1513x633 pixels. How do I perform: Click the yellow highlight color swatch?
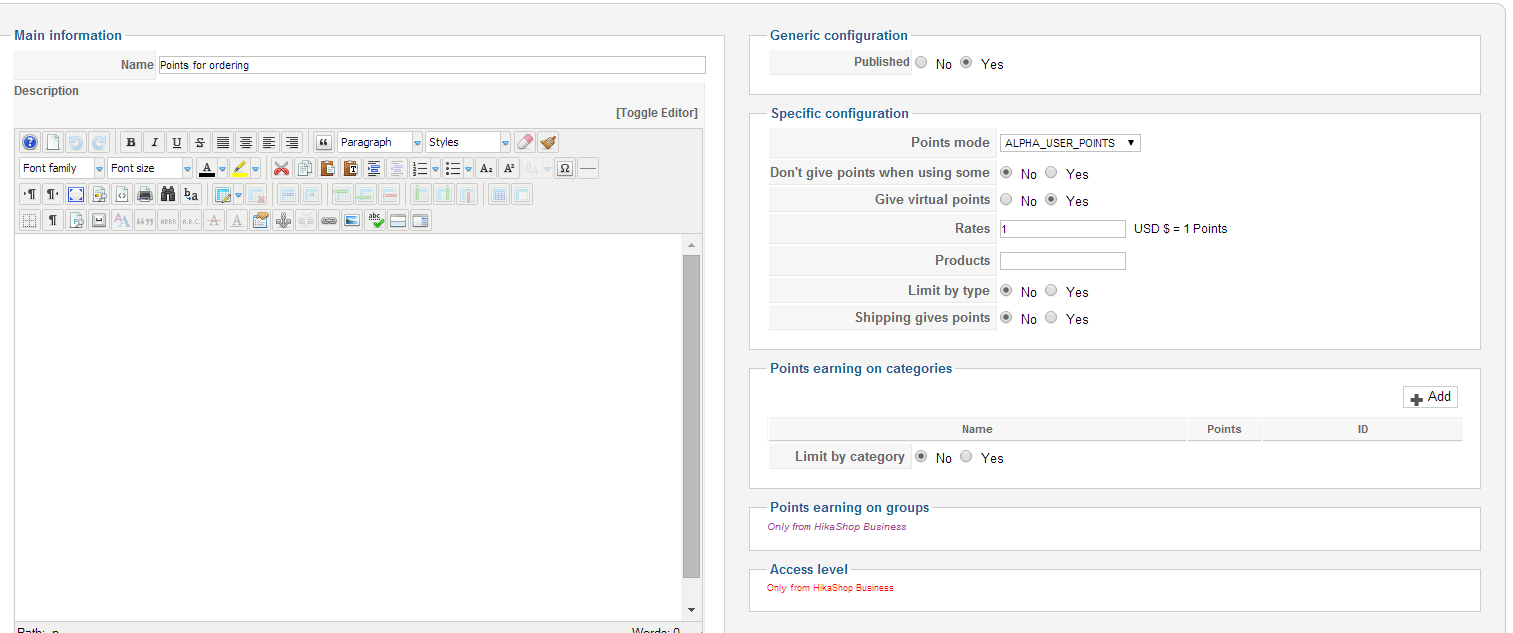click(x=239, y=168)
